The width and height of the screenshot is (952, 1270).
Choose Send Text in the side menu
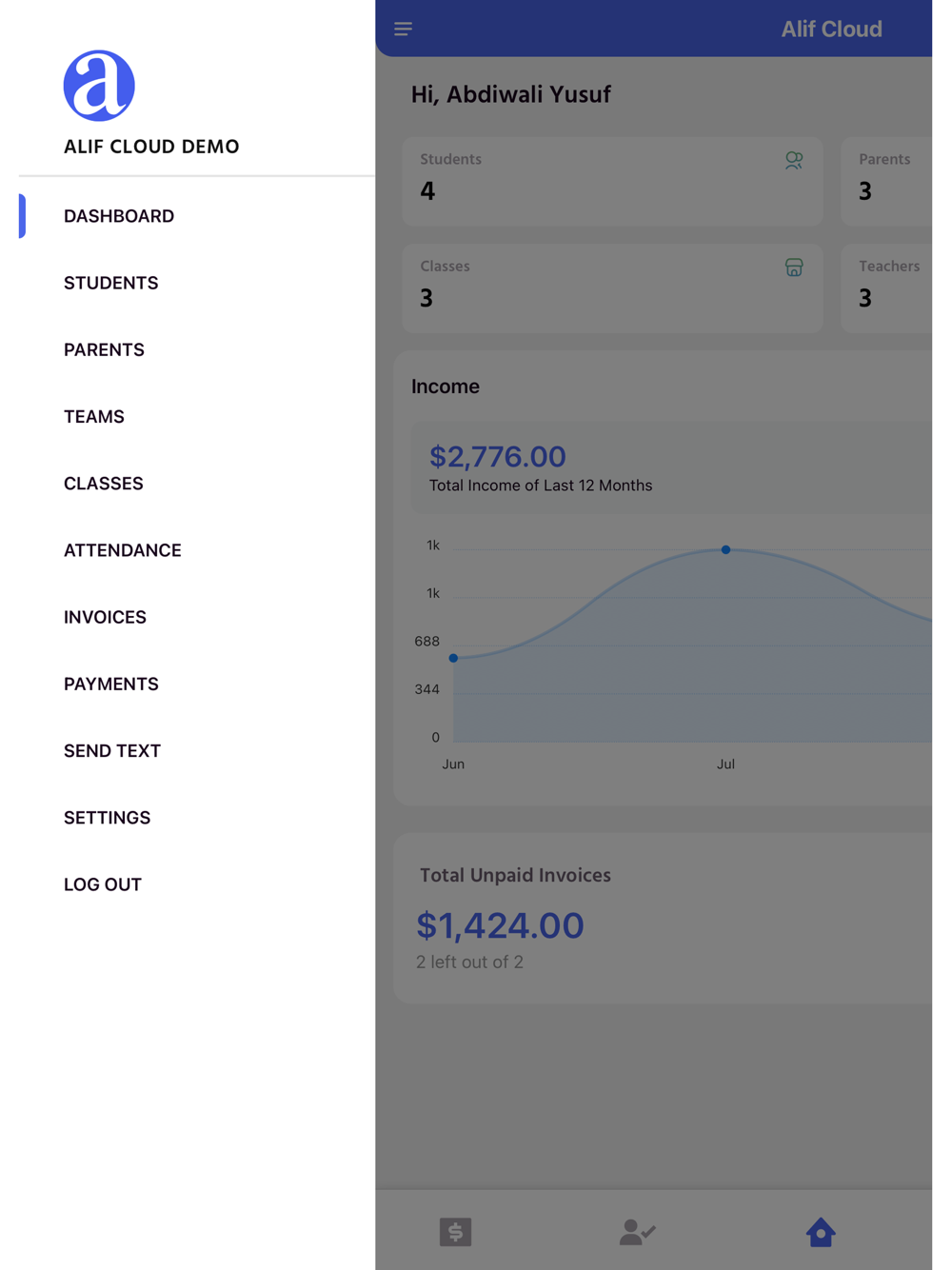click(112, 750)
